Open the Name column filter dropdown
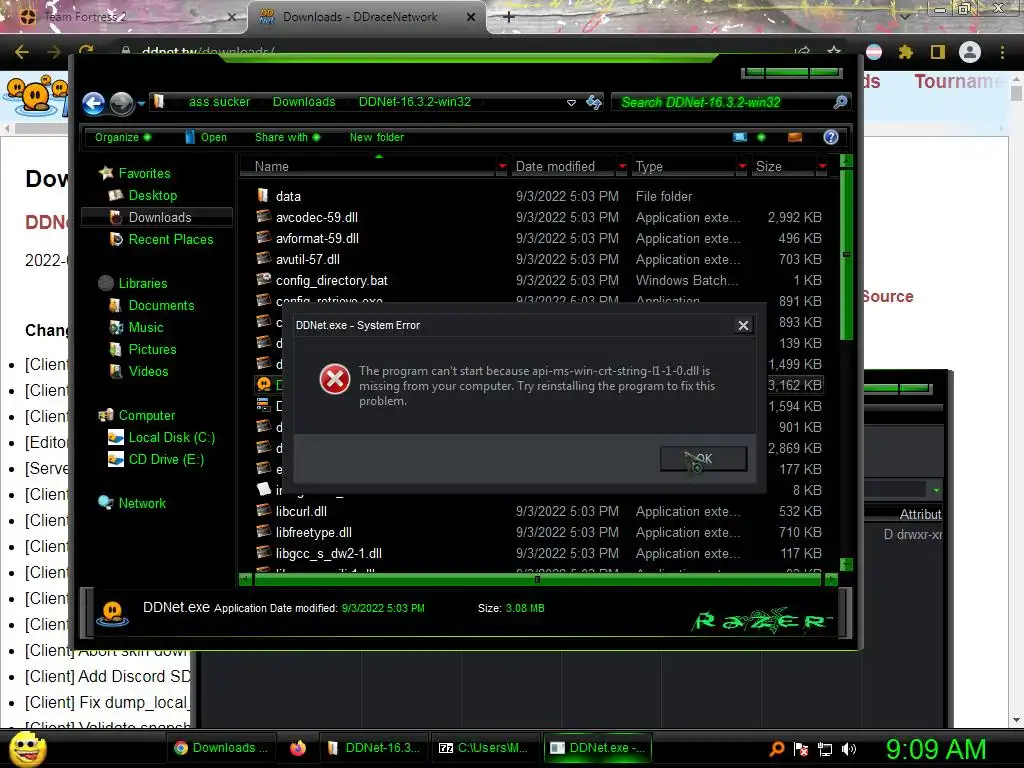 pyautogui.click(x=502, y=167)
